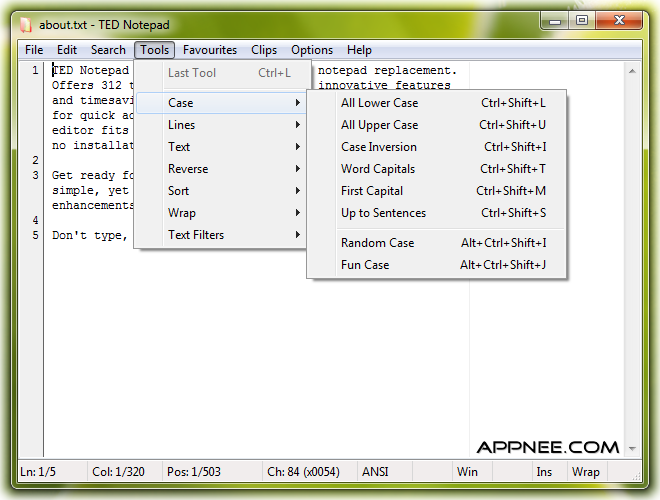The image size is (660, 500).
Task: Expand the Text Filters submenu
Action: click(x=221, y=234)
